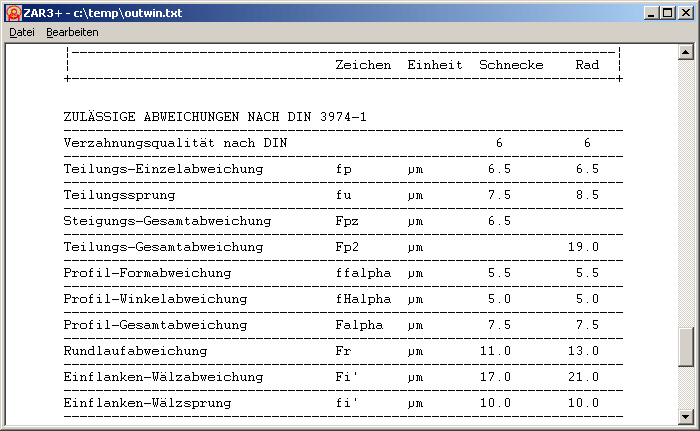Click the vertical scrollbar thumb
Screen dimensions: 700x431
coord(686,348)
